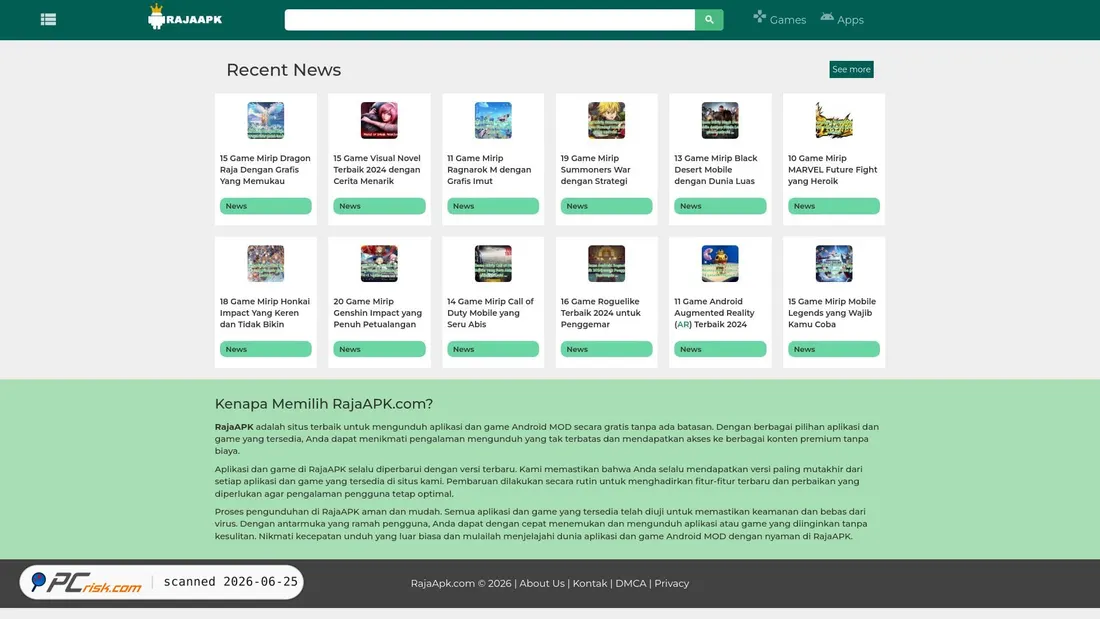1100x619 pixels.
Task: Open the Kontak footer link
Action: point(590,583)
